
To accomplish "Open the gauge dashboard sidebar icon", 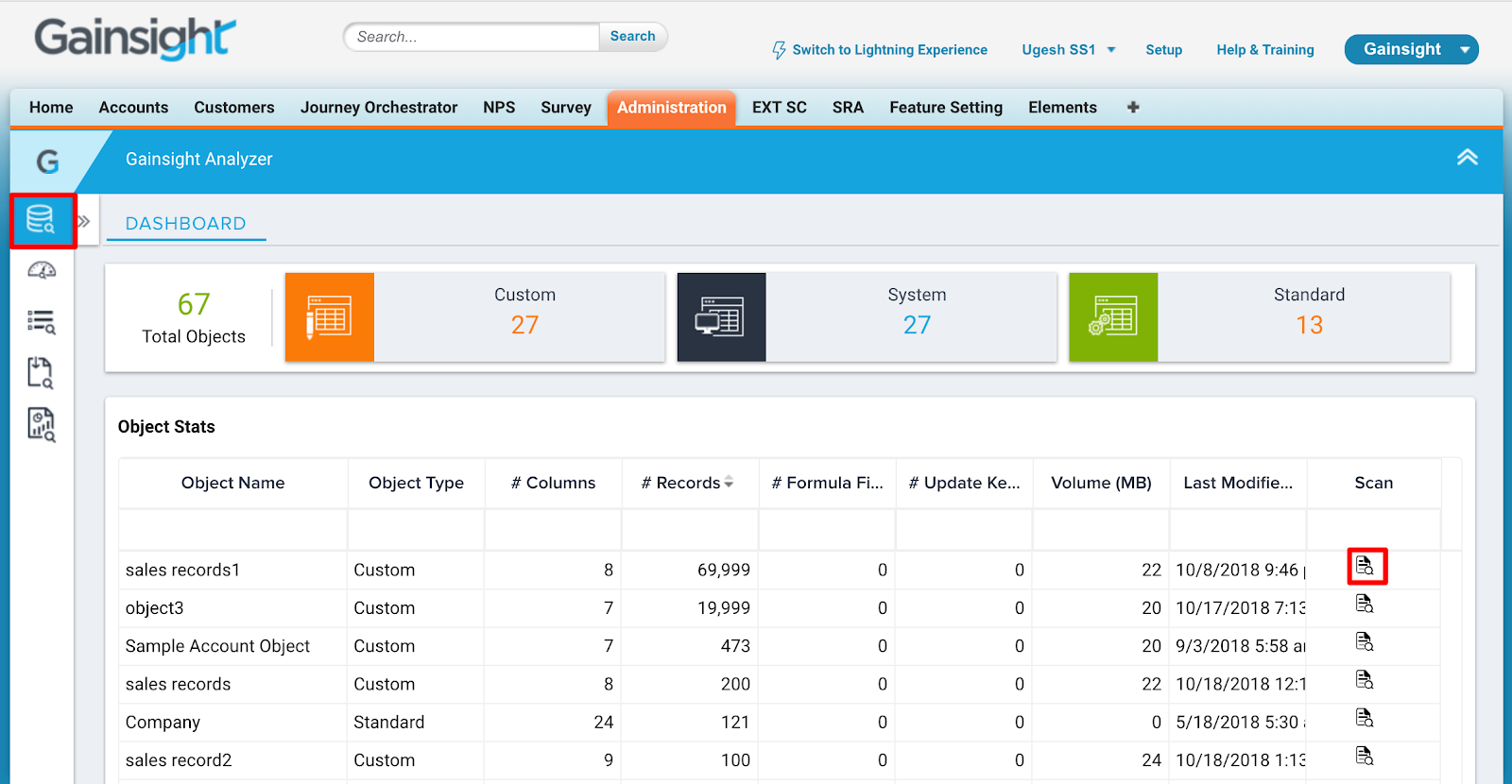I will [x=42, y=271].
